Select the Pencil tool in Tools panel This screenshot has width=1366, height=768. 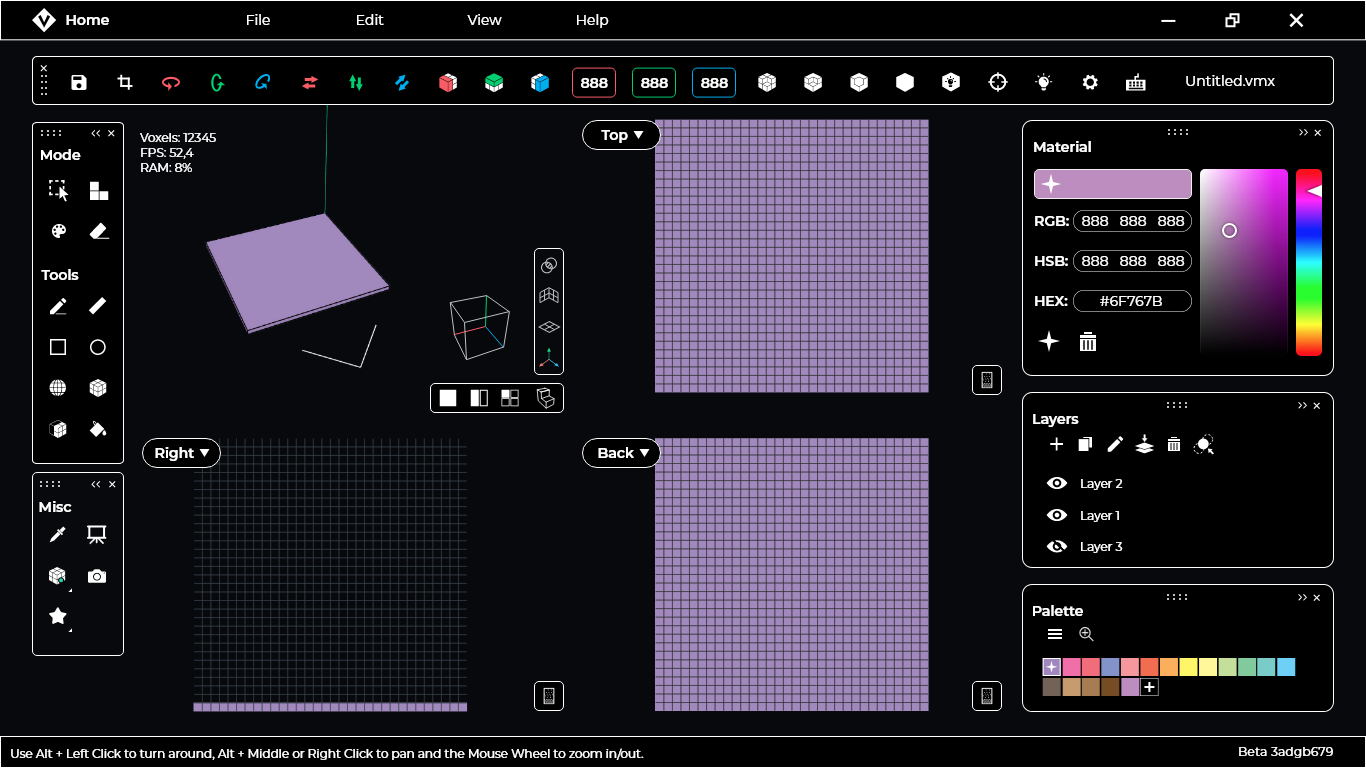pos(58,305)
